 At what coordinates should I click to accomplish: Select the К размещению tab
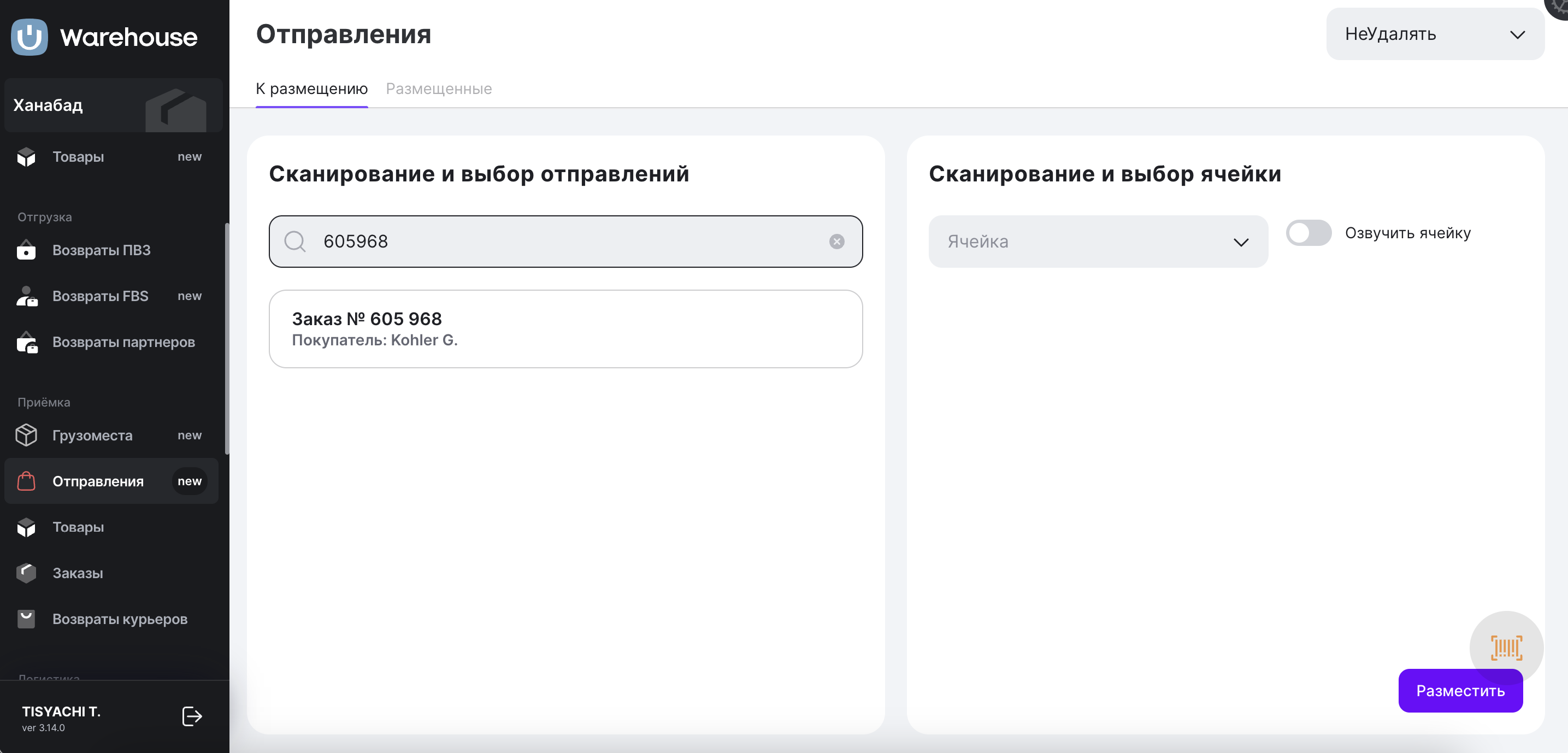(311, 89)
